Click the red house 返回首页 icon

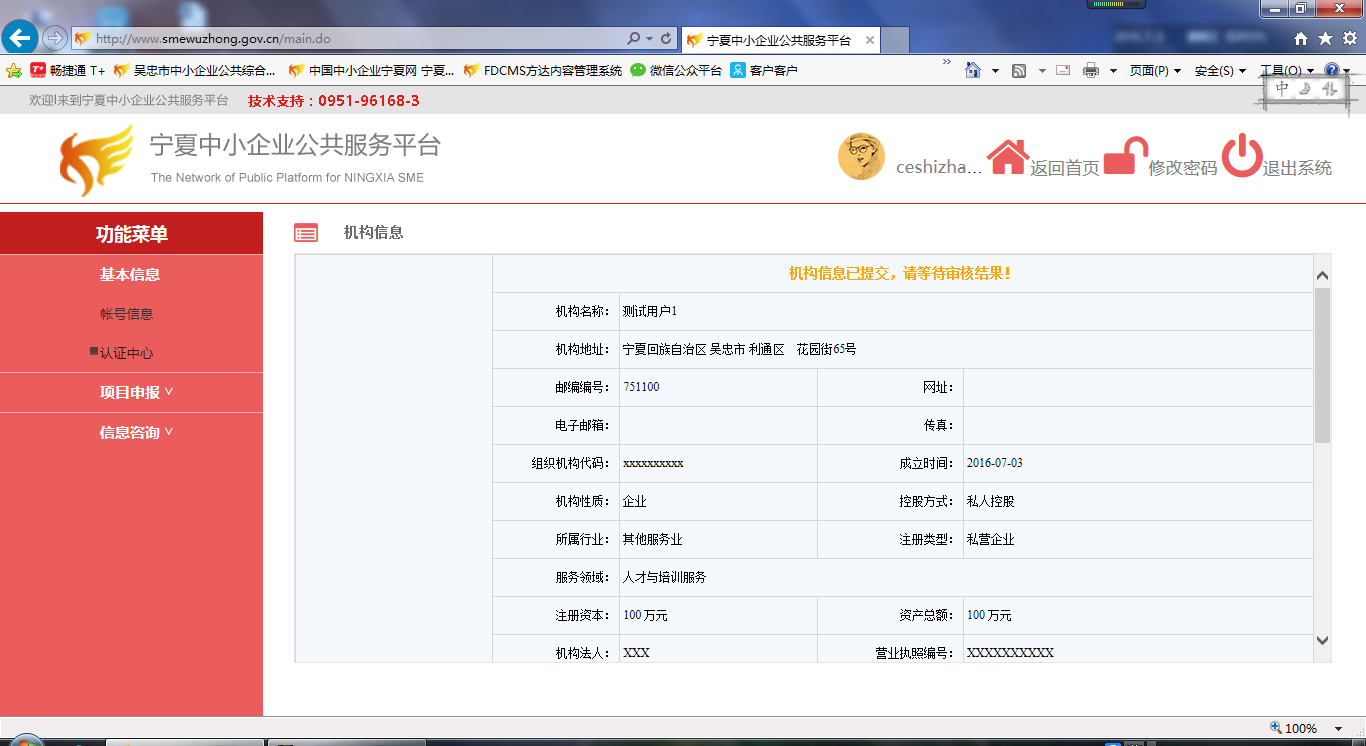click(x=1008, y=157)
